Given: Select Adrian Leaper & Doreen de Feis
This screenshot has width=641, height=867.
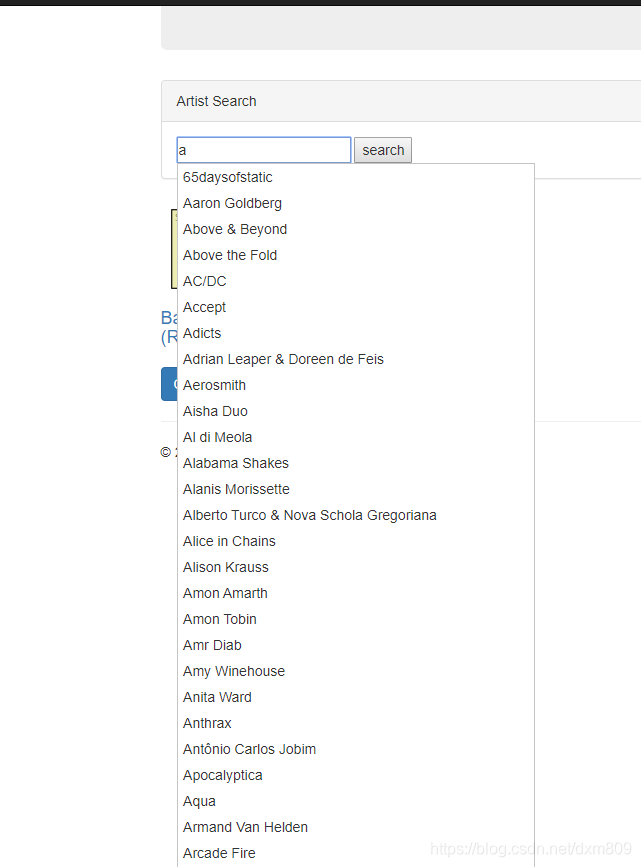Looking at the screenshot, I should (356, 359).
